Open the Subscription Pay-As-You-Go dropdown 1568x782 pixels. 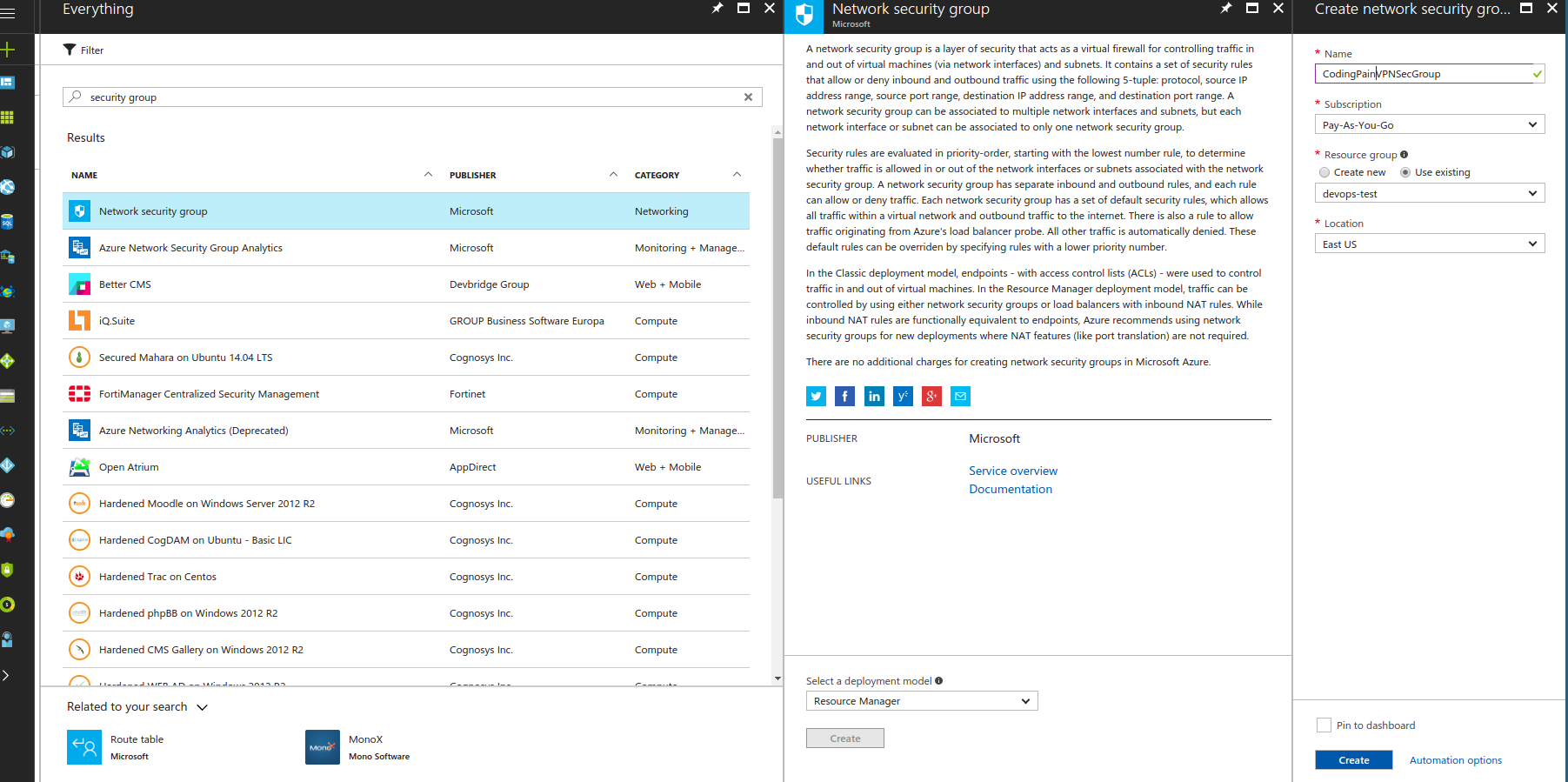(x=1430, y=124)
